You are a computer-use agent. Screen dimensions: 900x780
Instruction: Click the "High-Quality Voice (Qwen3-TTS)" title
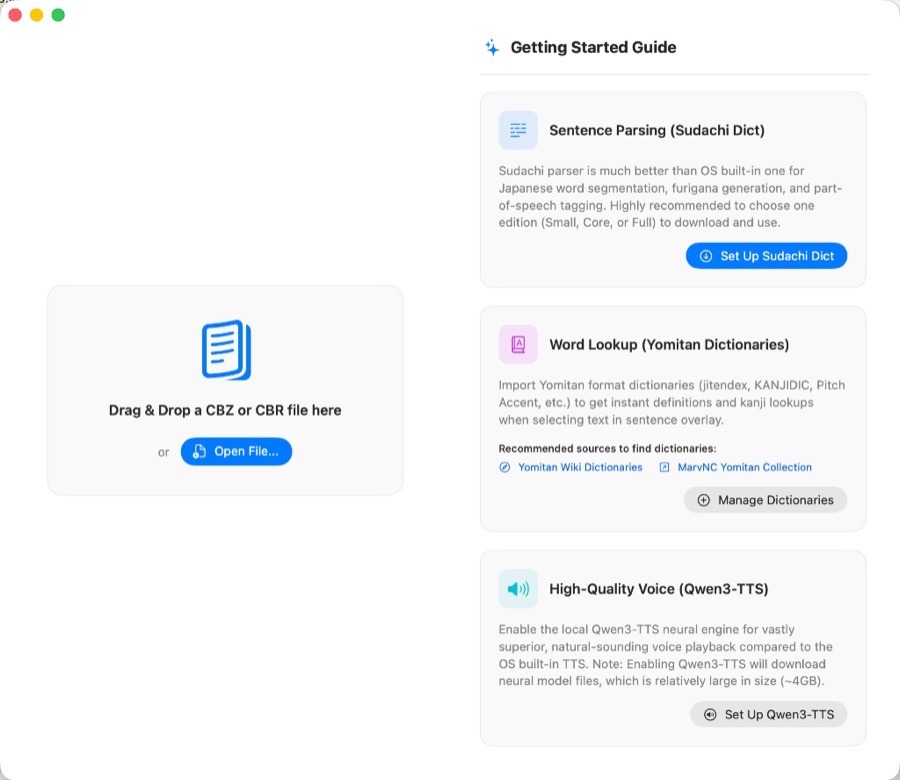[658, 589]
